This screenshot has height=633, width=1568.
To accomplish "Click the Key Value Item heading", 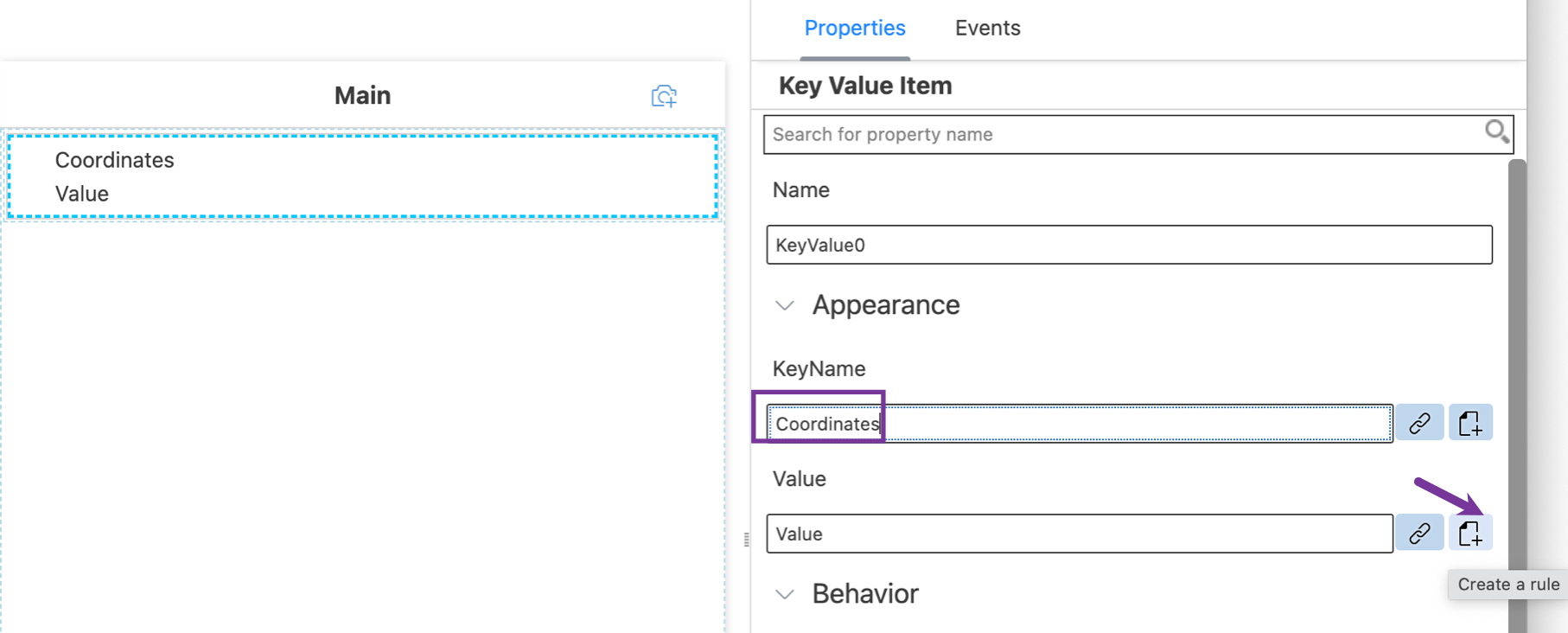I will [x=865, y=86].
